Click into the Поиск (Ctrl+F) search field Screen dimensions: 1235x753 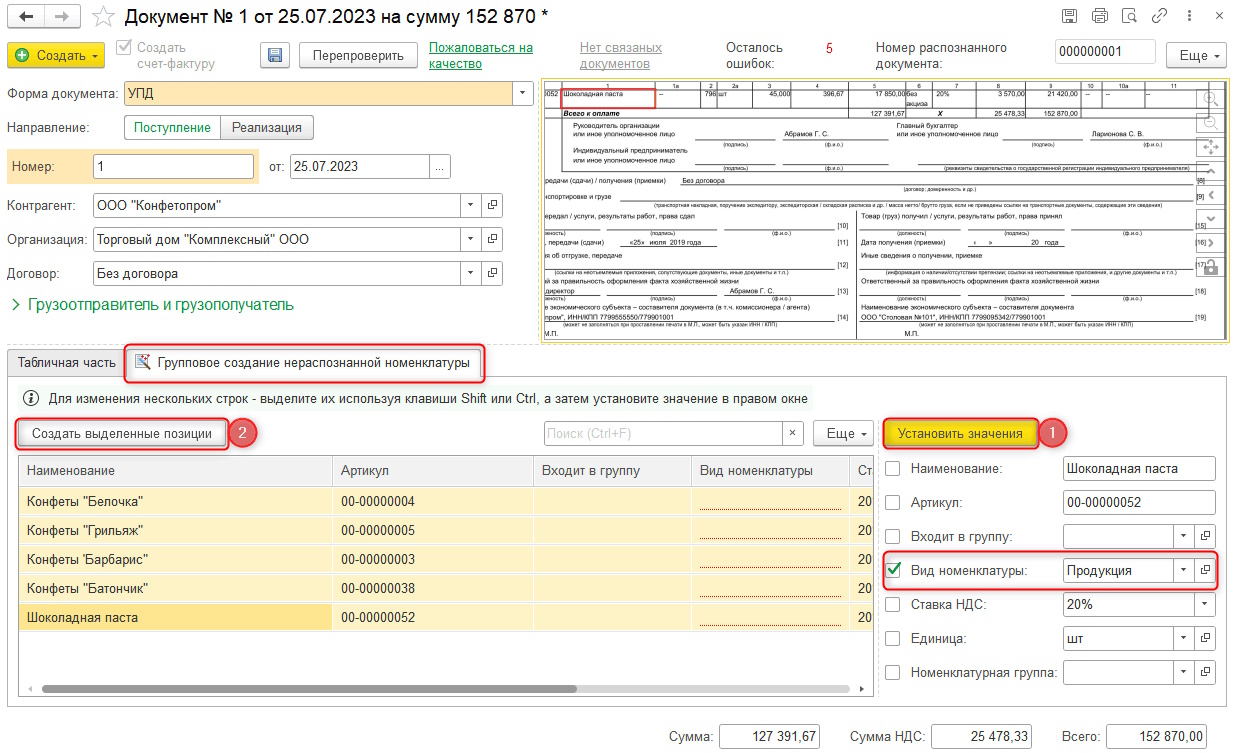pyautogui.click(x=662, y=433)
